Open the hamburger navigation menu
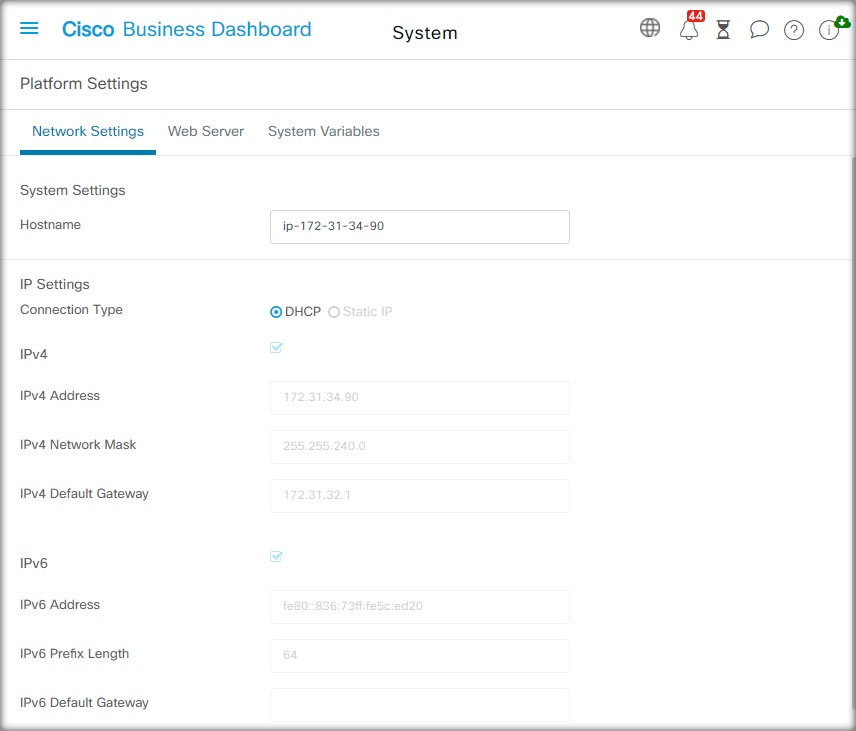Viewport: 856px width, 731px height. (x=29, y=28)
